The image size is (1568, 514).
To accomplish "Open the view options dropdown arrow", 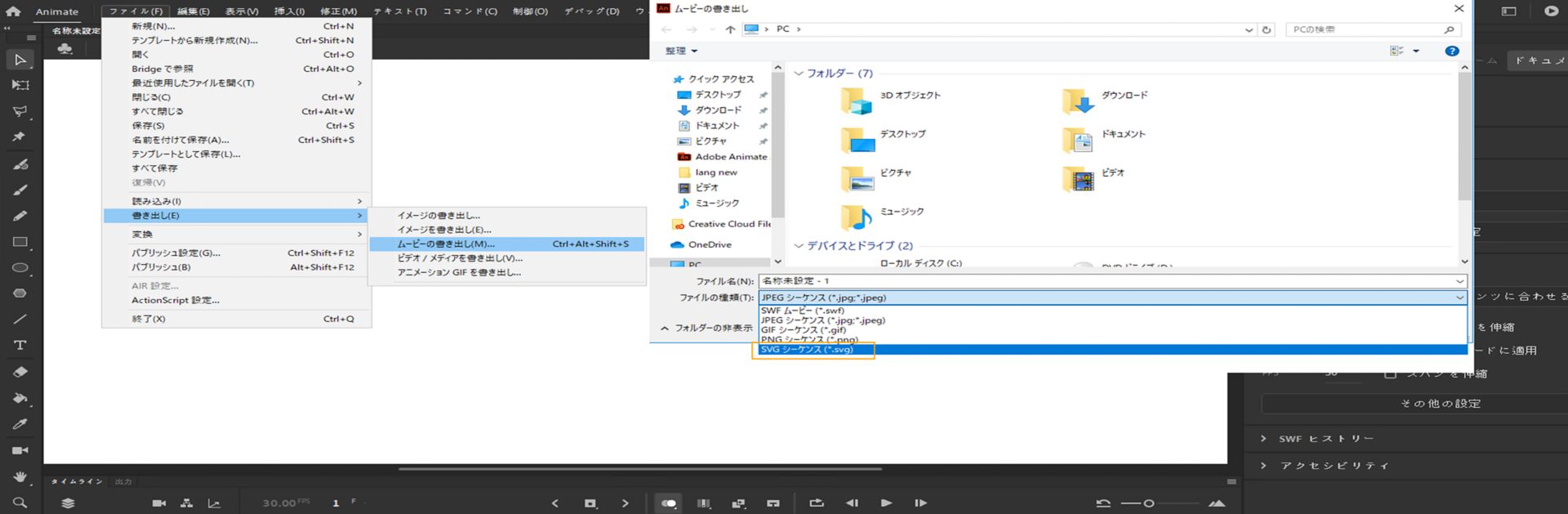I will (1416, 51).
